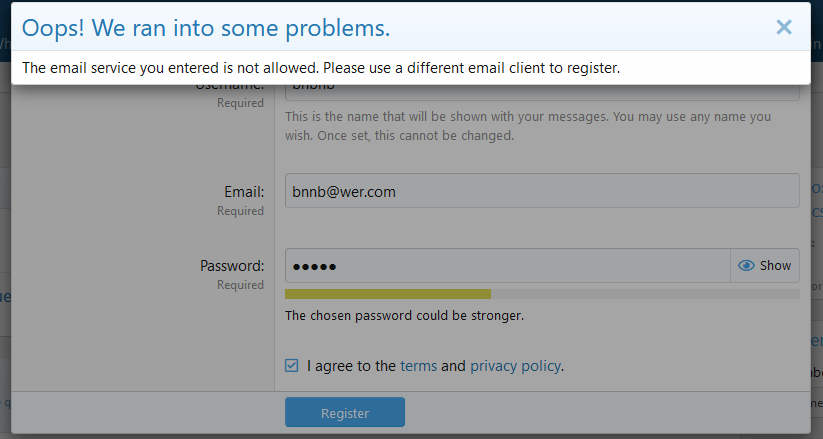Click the 'I agree to the' label text
The height and width of the screenshot is (439, 823).
pyautogui.click(x=351, y=366)
